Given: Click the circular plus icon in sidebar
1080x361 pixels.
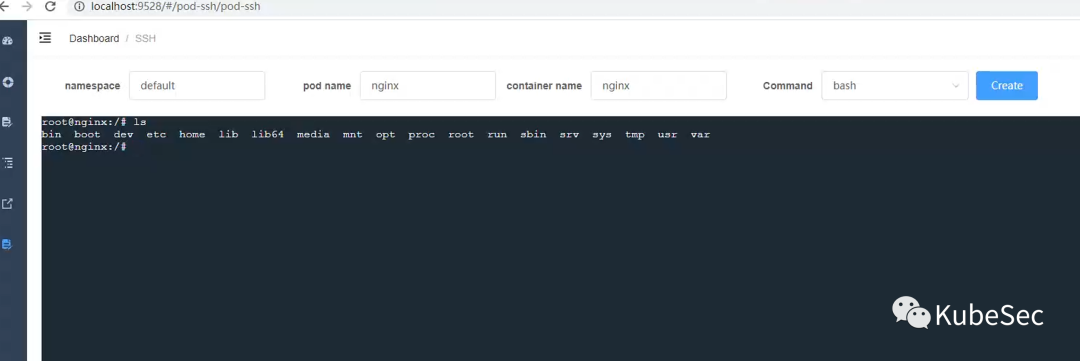Looking at the screenshot, I should pyautogui.click(x=8, y=82).
